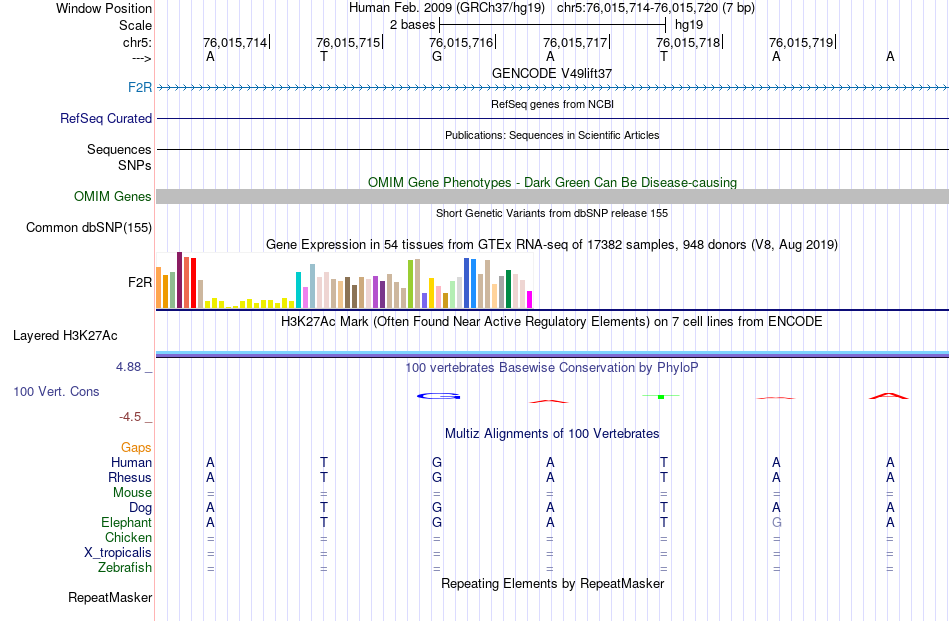Click the blue G conservation logo in PhyloP
Viewport: 950px width, 621px height.
click(439, 396)
